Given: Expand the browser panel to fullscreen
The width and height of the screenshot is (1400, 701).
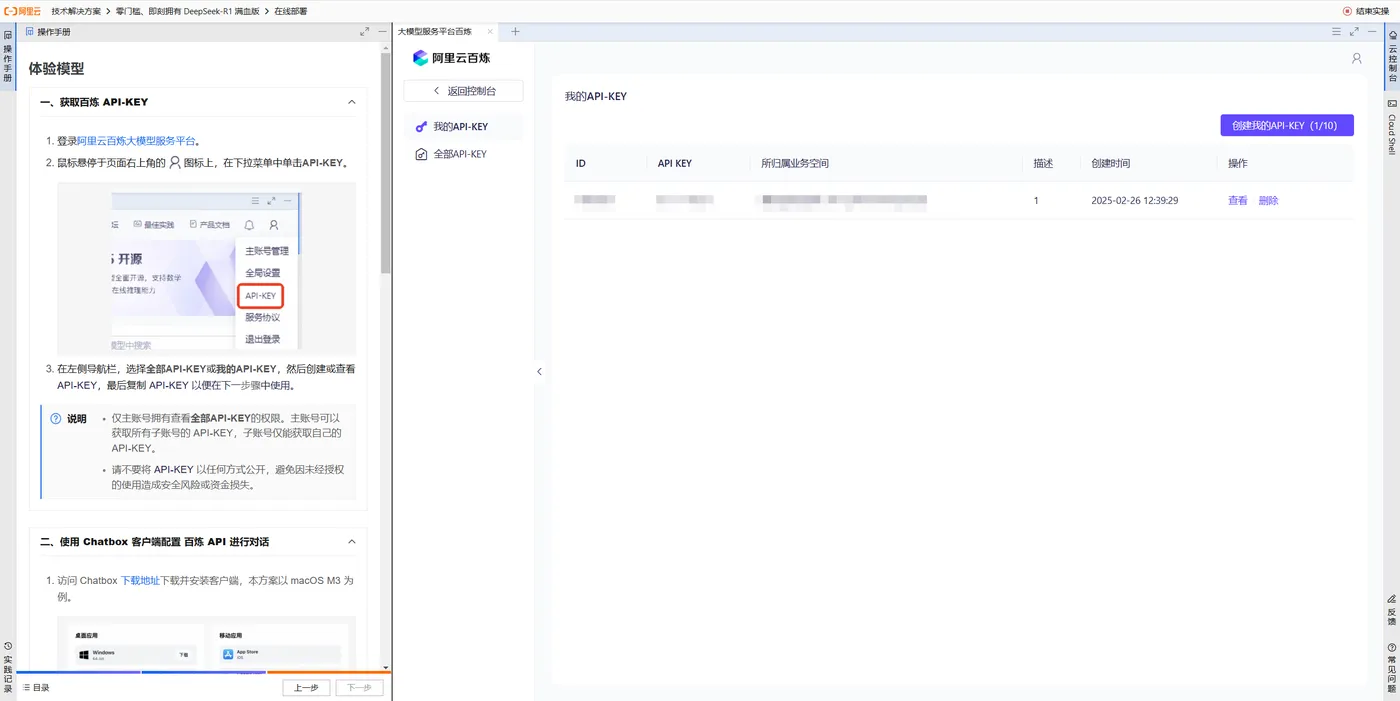Looking at the screenshot, I should [1354, 32].
